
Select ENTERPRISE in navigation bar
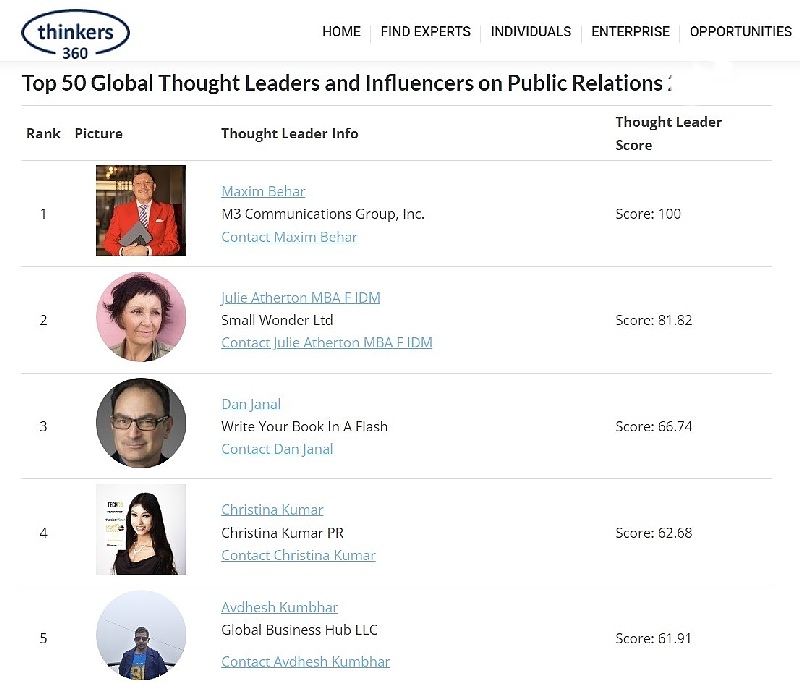(630, 32)
